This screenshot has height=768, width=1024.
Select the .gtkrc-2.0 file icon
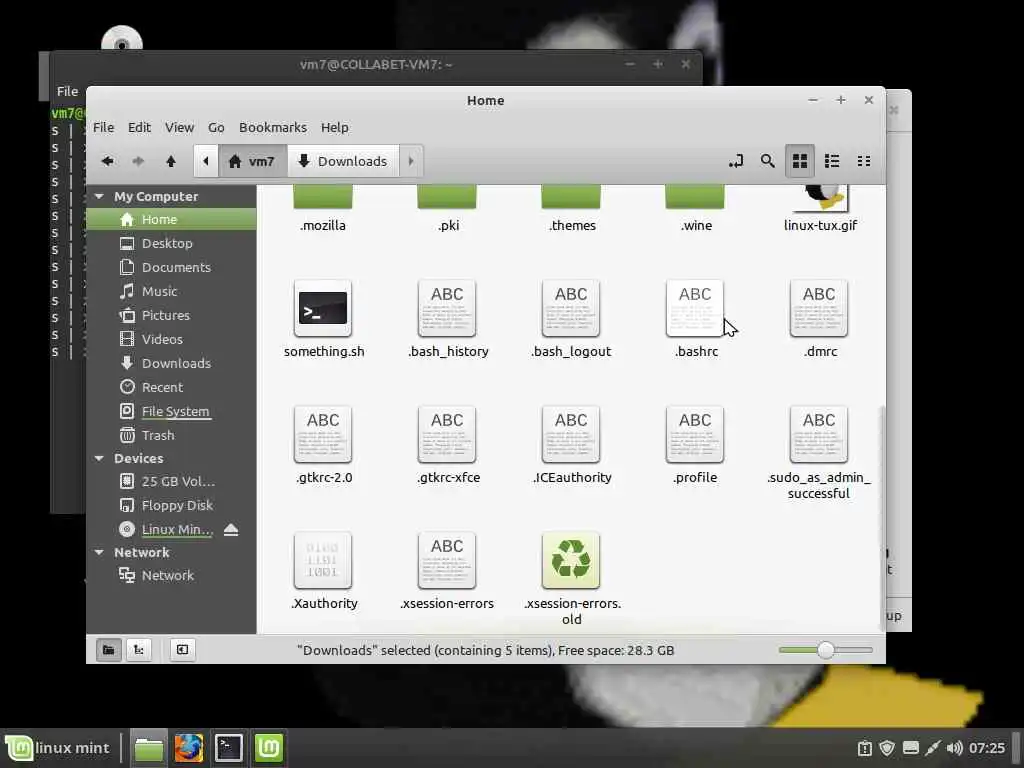tap(323, 434)
